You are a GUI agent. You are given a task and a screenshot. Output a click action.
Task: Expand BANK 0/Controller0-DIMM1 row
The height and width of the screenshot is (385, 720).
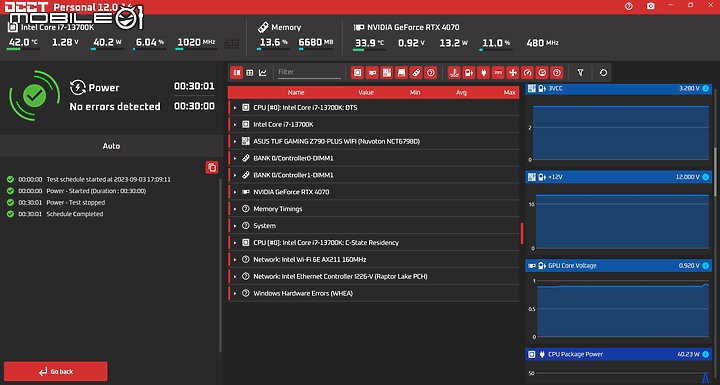click(x=235, y=158)
